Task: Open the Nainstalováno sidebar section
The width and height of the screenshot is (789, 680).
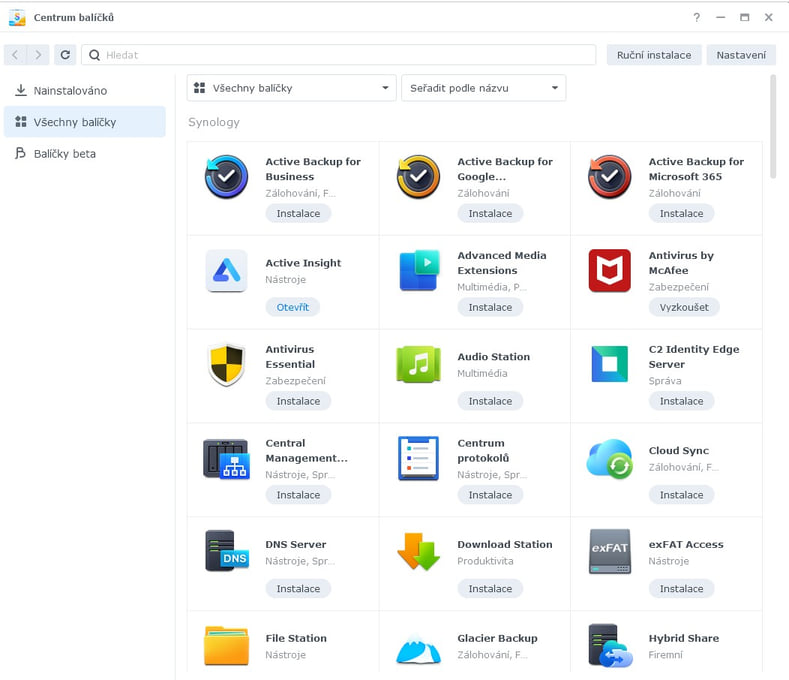Action: [x=85, y=91]
